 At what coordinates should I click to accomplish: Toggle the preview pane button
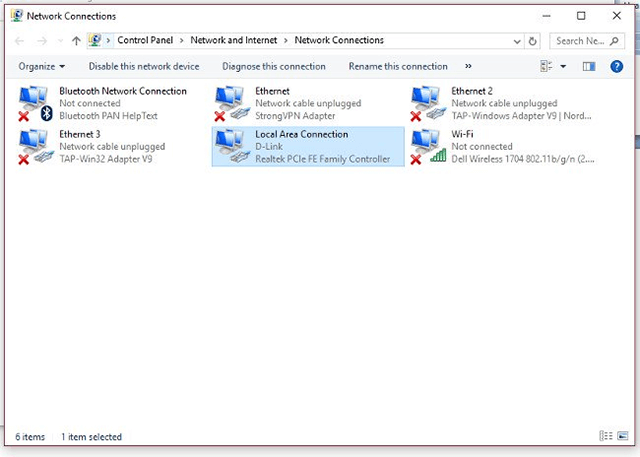[589, 66]
